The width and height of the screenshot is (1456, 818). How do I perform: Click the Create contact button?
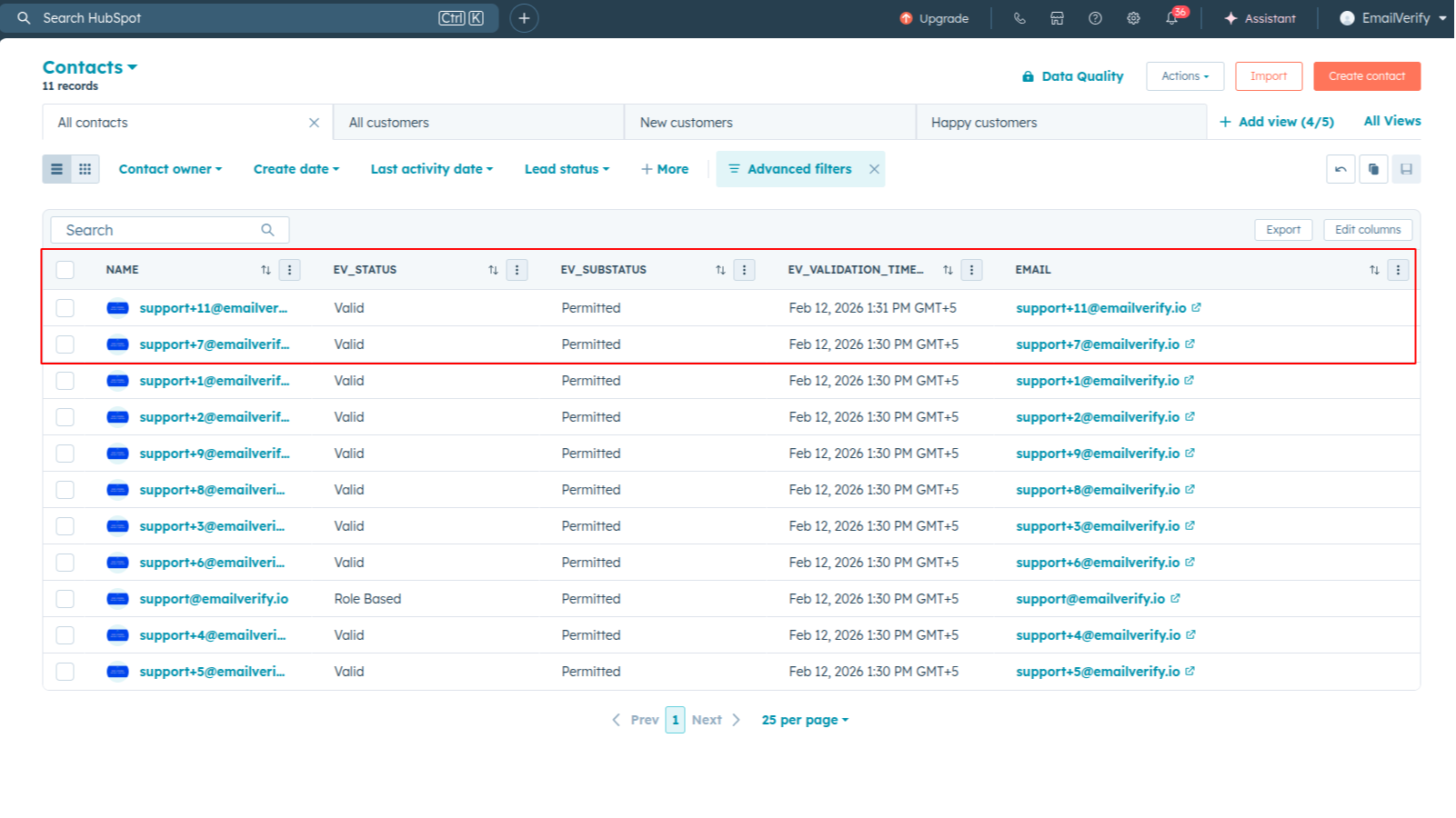coord(1367,76)
